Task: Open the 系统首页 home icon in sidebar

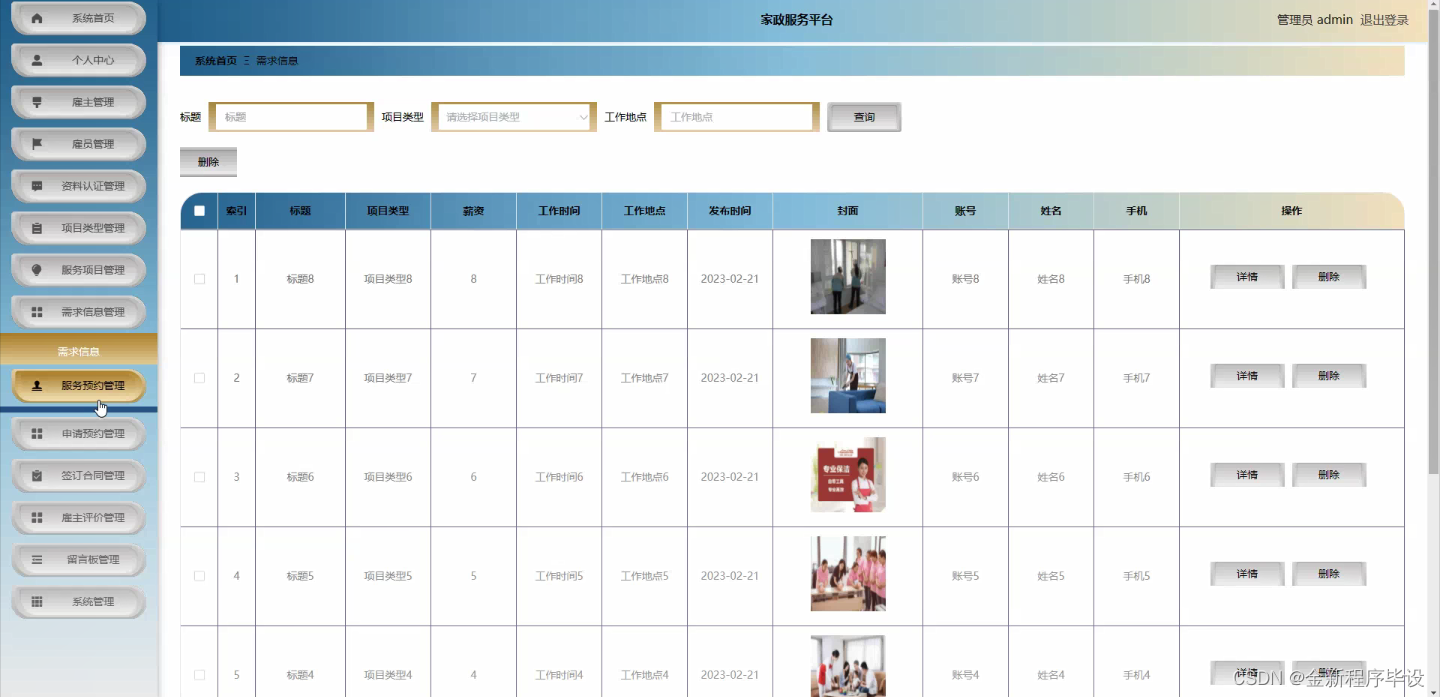Action: 39,17
